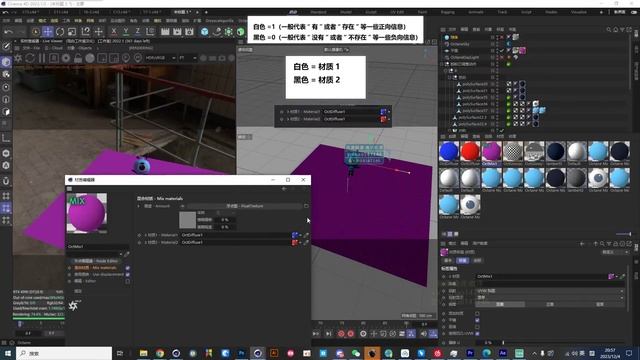This screenshot has width=640, height=360.
Task: Click the Live Viewer clay mode sphere
Action: pos(90,58)
